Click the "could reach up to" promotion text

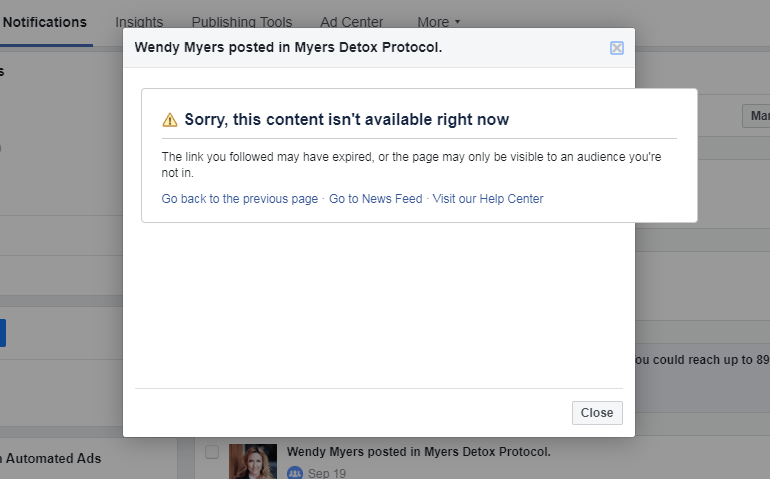pos(701,359)
